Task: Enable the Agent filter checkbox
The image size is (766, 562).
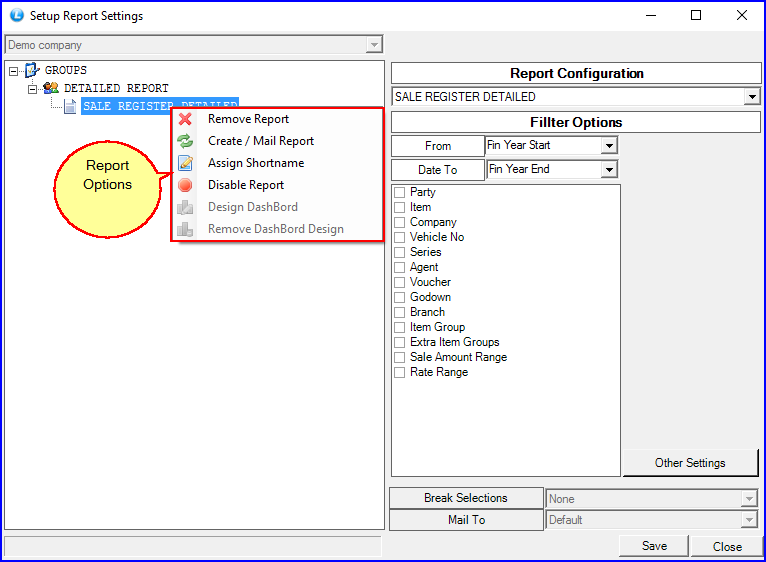Action: [400, 267]
